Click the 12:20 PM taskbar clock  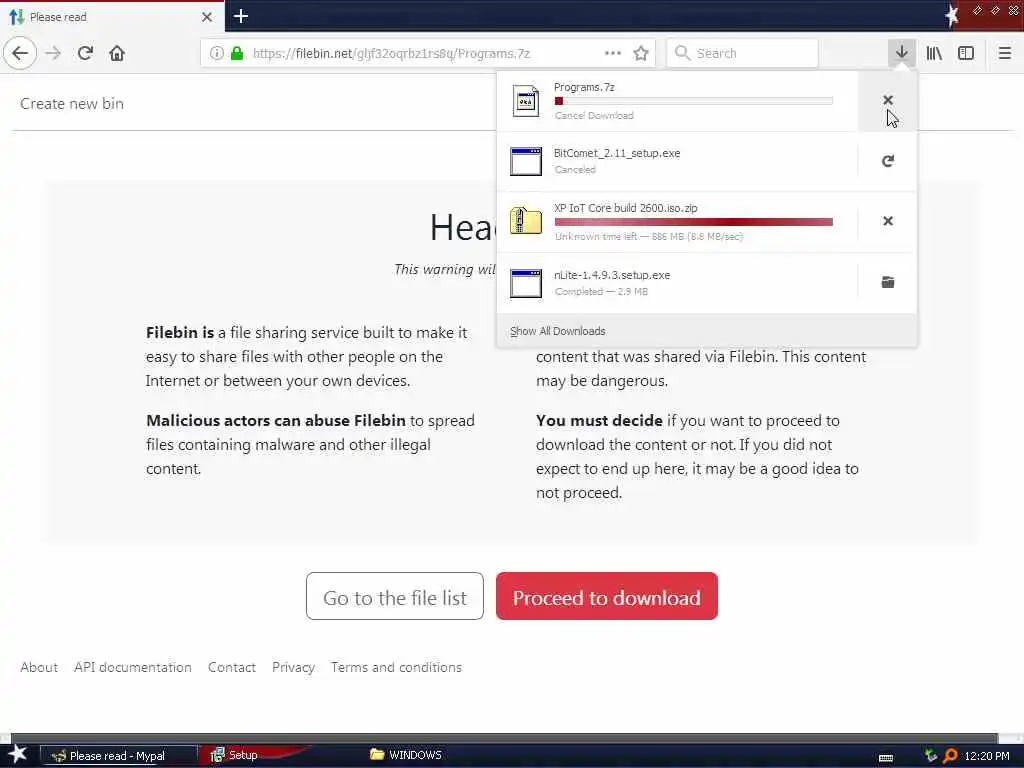pyautogui.click(x=987, y=756)
